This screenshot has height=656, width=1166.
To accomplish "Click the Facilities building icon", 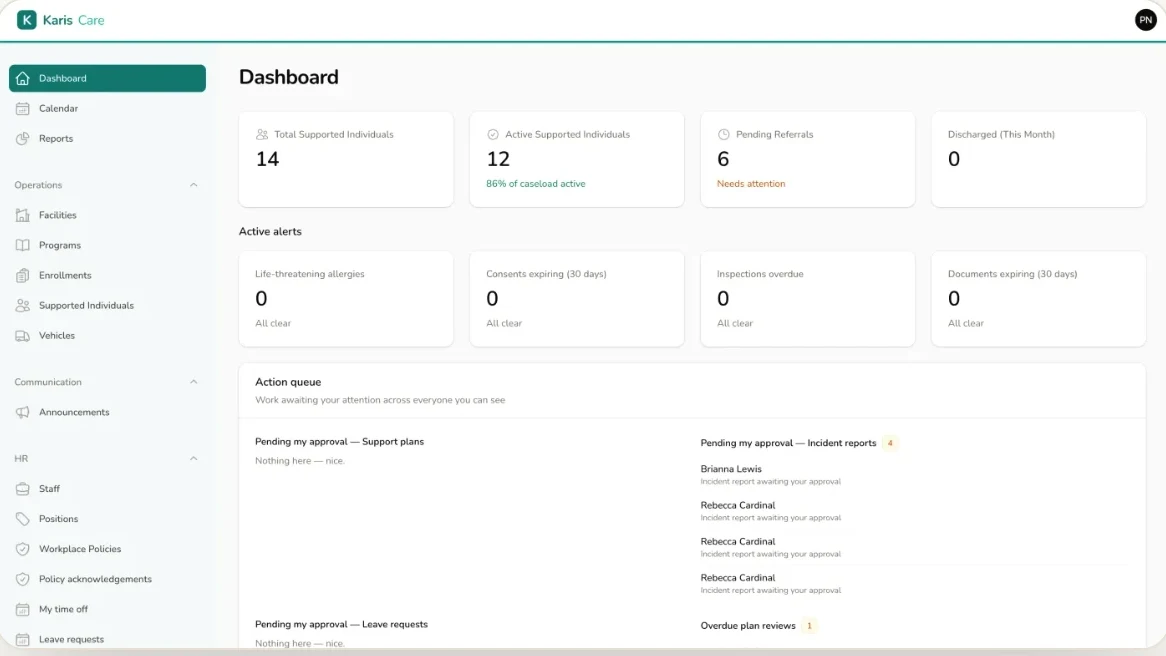I will pyautogui.click(x=23, y=215).
